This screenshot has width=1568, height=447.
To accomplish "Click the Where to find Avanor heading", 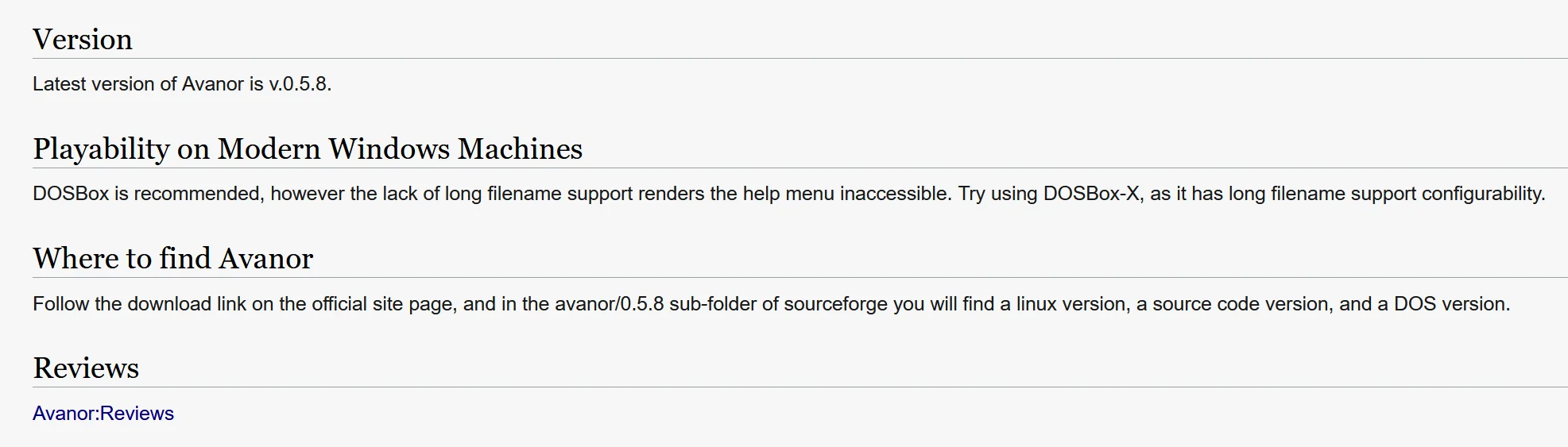I will [173, 259].
